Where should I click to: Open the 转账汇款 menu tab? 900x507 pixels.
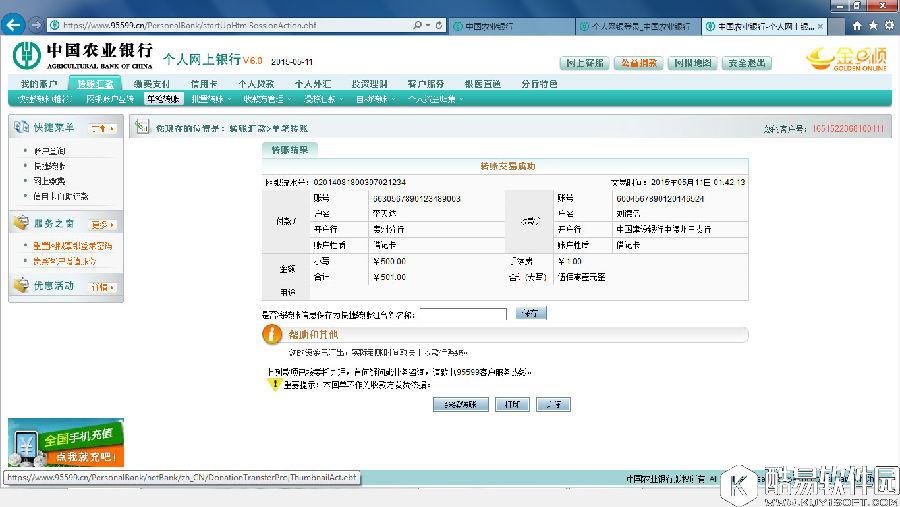point(95,84)
